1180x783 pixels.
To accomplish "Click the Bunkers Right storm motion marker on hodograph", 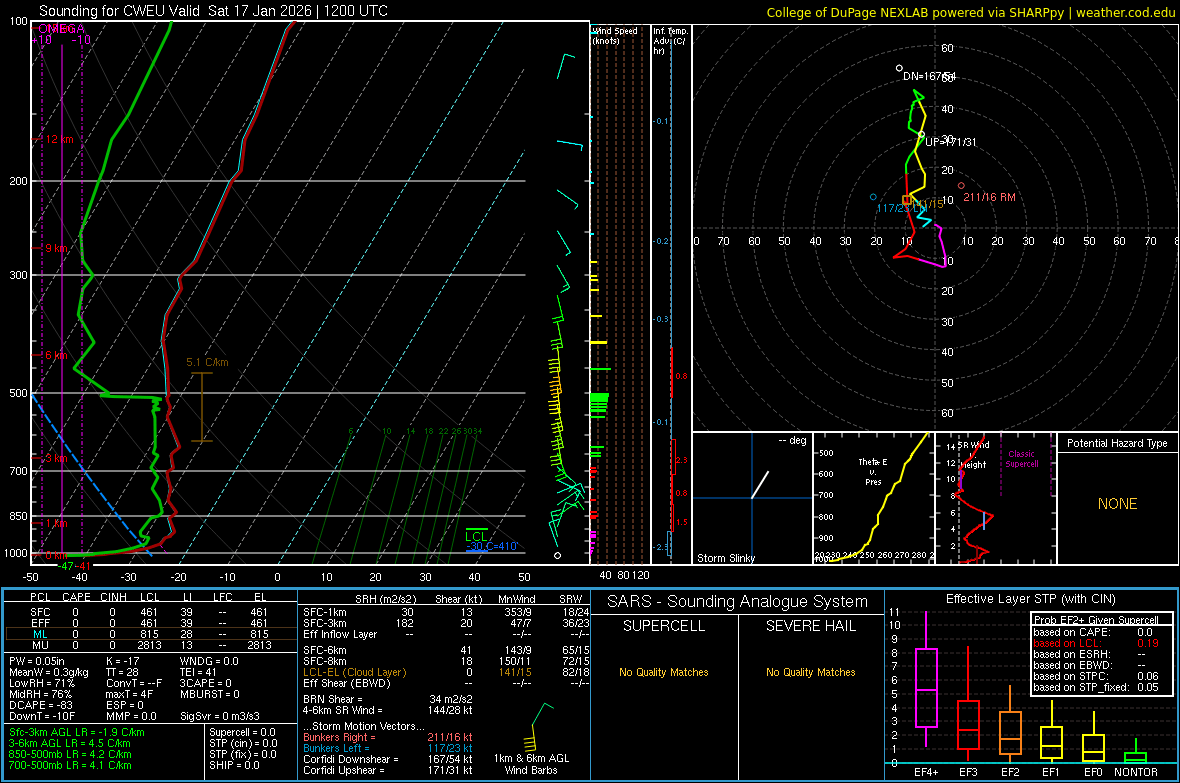I will click(961, 185).
